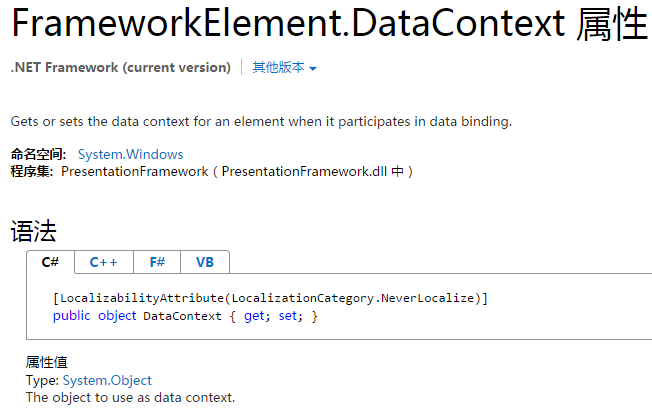Image resolution: width=652 pixels, height=409 pixels.
Task: Click the blue object keyword in code
Action: (x=117, y=316)
